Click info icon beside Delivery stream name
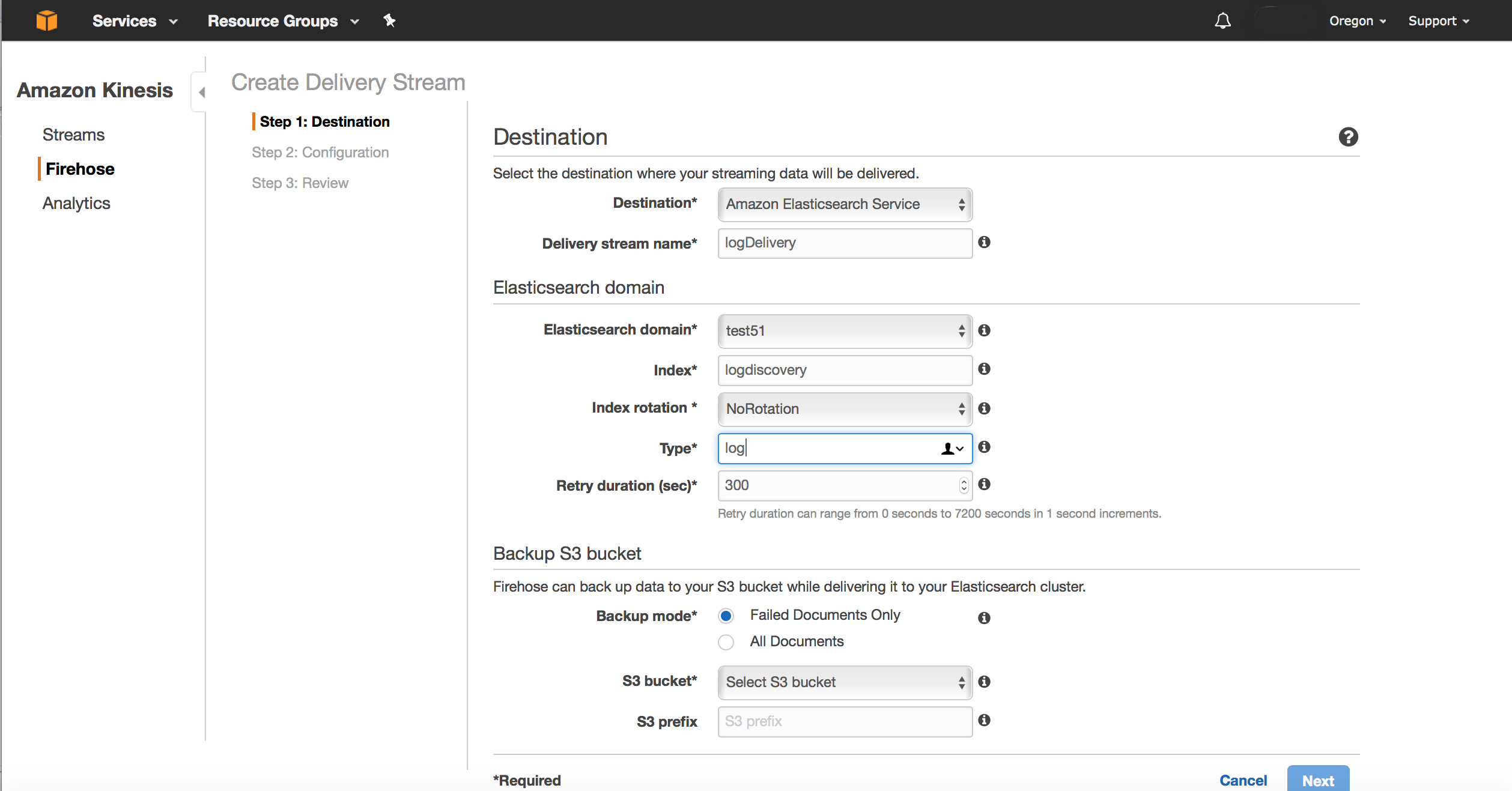1512x791 pixels. click(x=984, y=242)
